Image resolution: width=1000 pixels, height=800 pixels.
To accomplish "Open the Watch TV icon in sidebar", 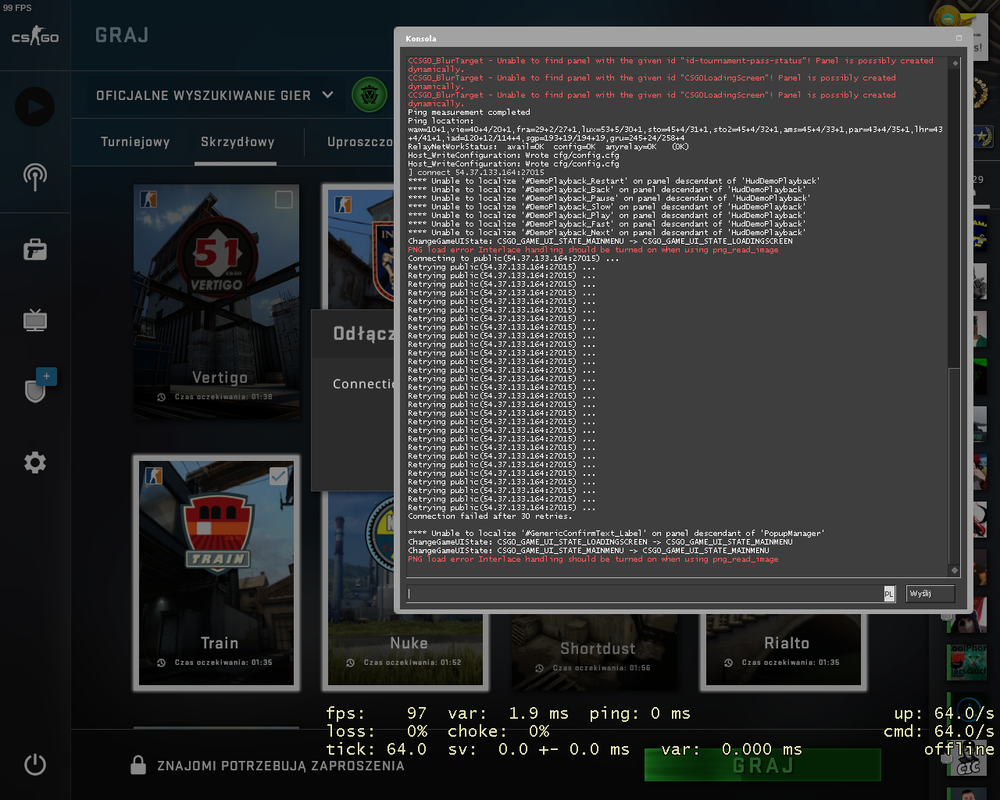I will 35,320.
